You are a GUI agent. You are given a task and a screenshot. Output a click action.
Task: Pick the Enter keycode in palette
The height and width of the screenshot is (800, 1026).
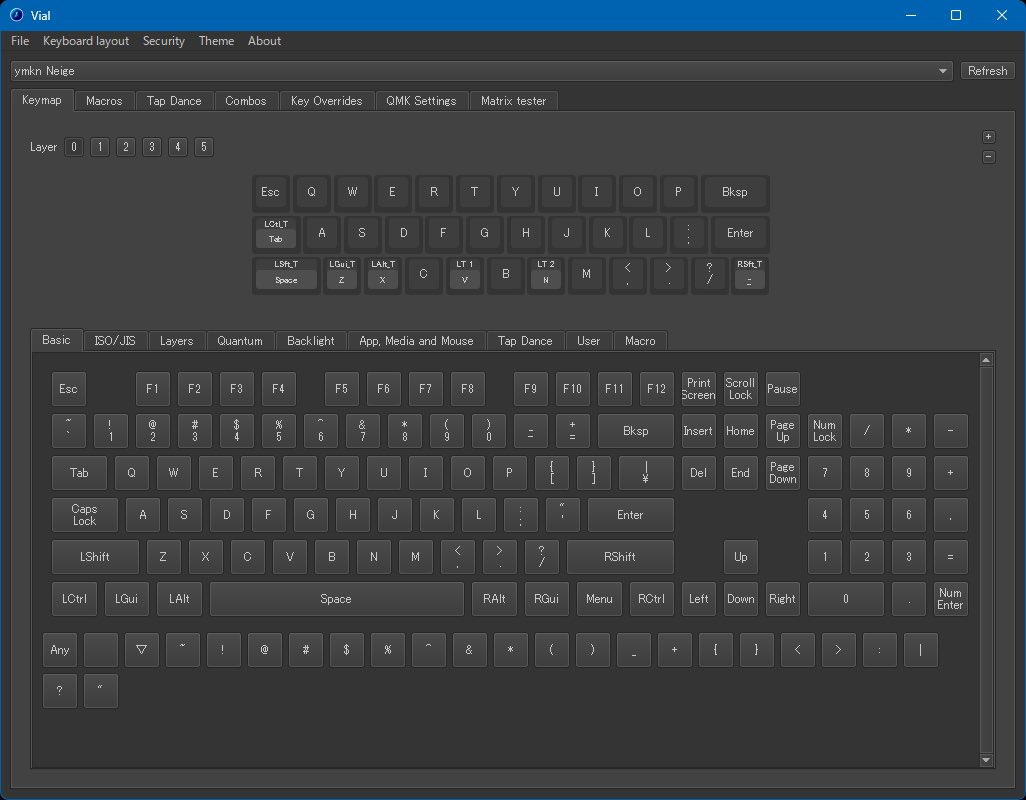630,515
